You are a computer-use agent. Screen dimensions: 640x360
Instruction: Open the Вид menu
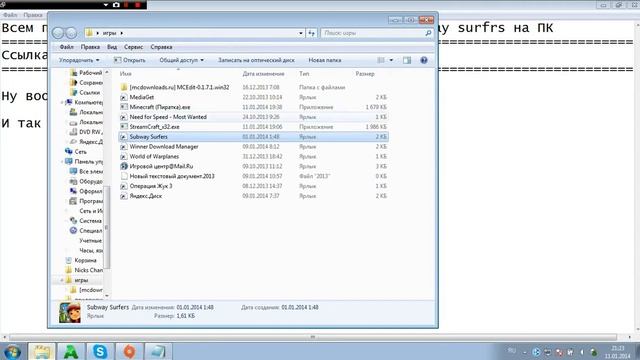point(112,47)
